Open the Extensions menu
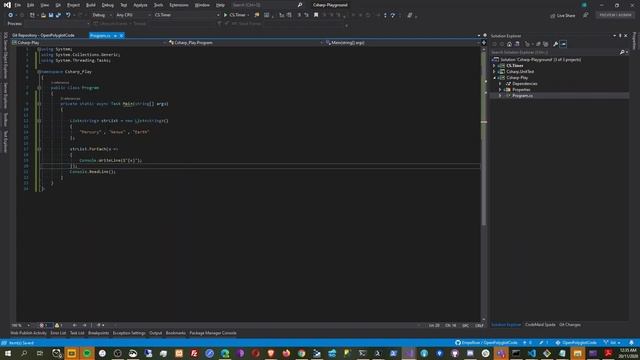The image size is (640, 360). 179,5
